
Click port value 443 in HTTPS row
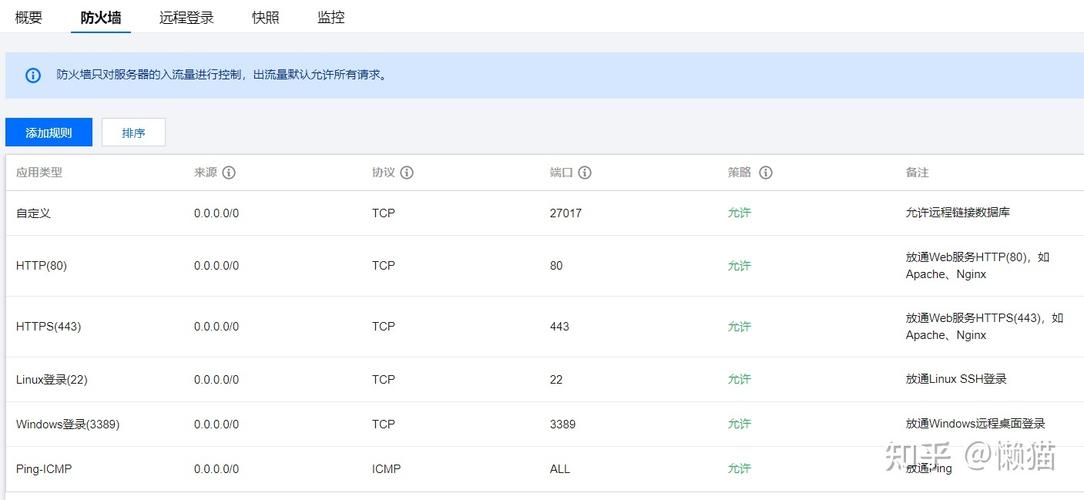pyautogui.click(x=559, y=326)
